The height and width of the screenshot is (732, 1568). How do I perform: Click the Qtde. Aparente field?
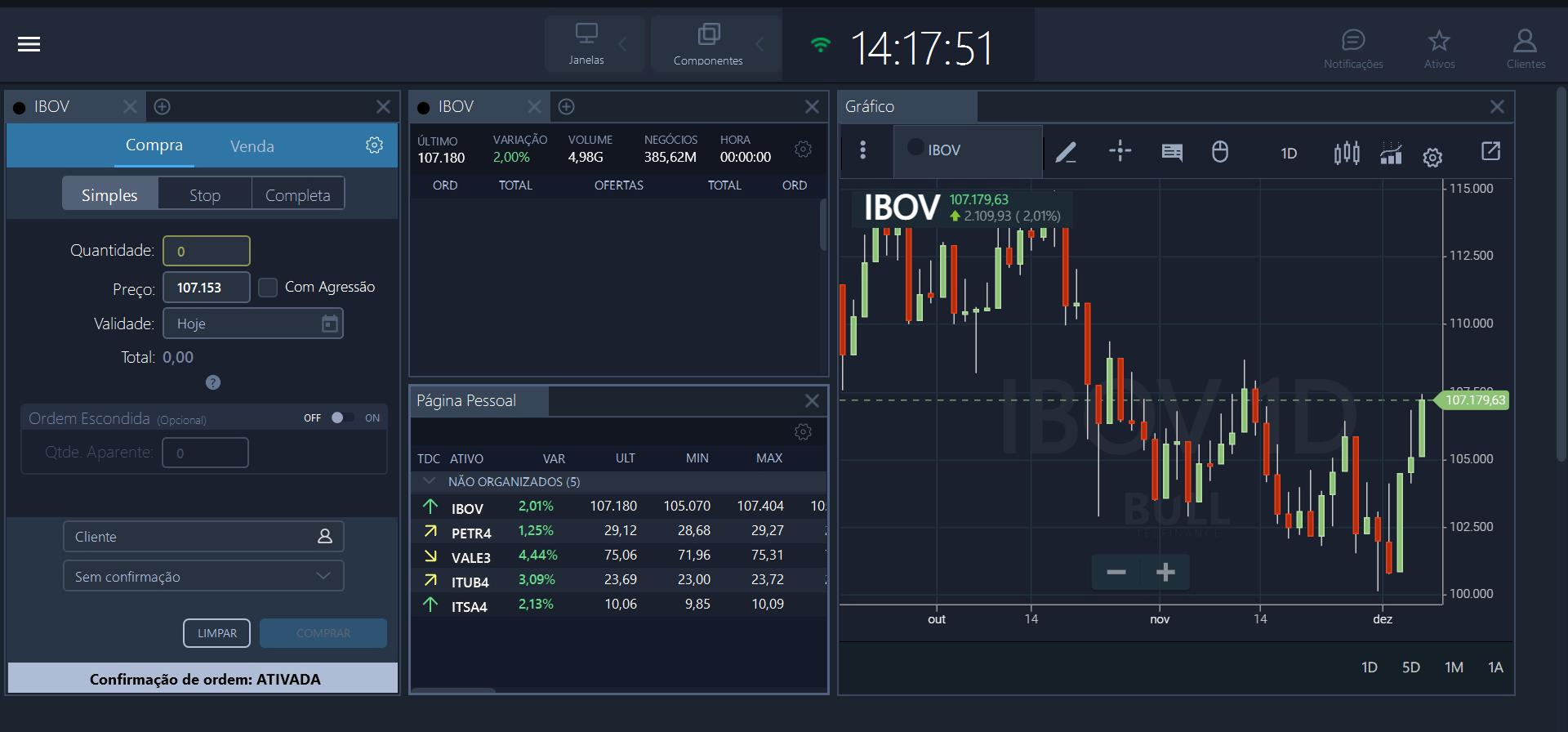205,453
